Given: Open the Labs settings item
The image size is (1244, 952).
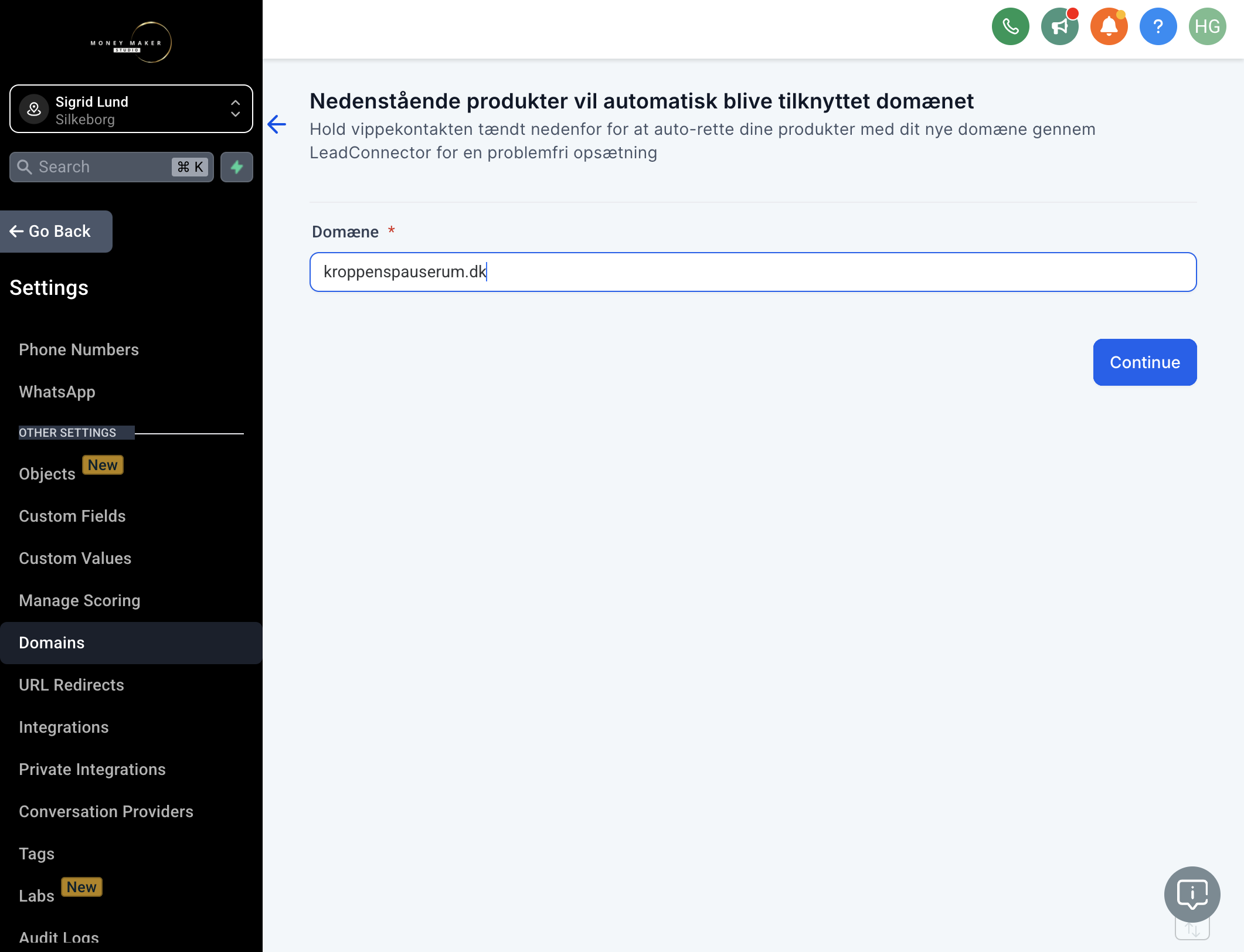Looking at the screenshot, I should point(36,896).
